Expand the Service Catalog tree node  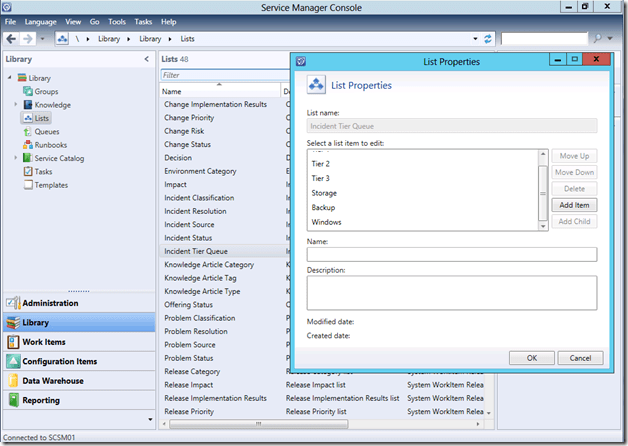15,158
